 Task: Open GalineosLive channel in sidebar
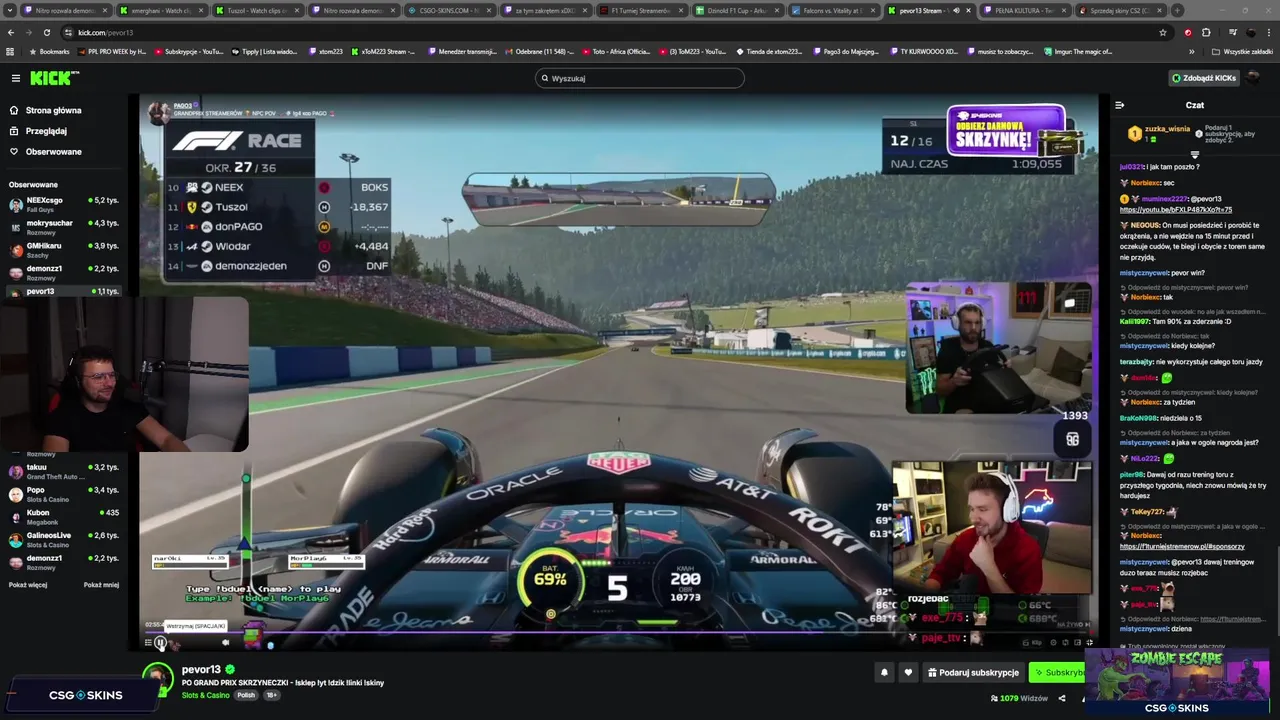pyautogui.click(x=64, y=539)
